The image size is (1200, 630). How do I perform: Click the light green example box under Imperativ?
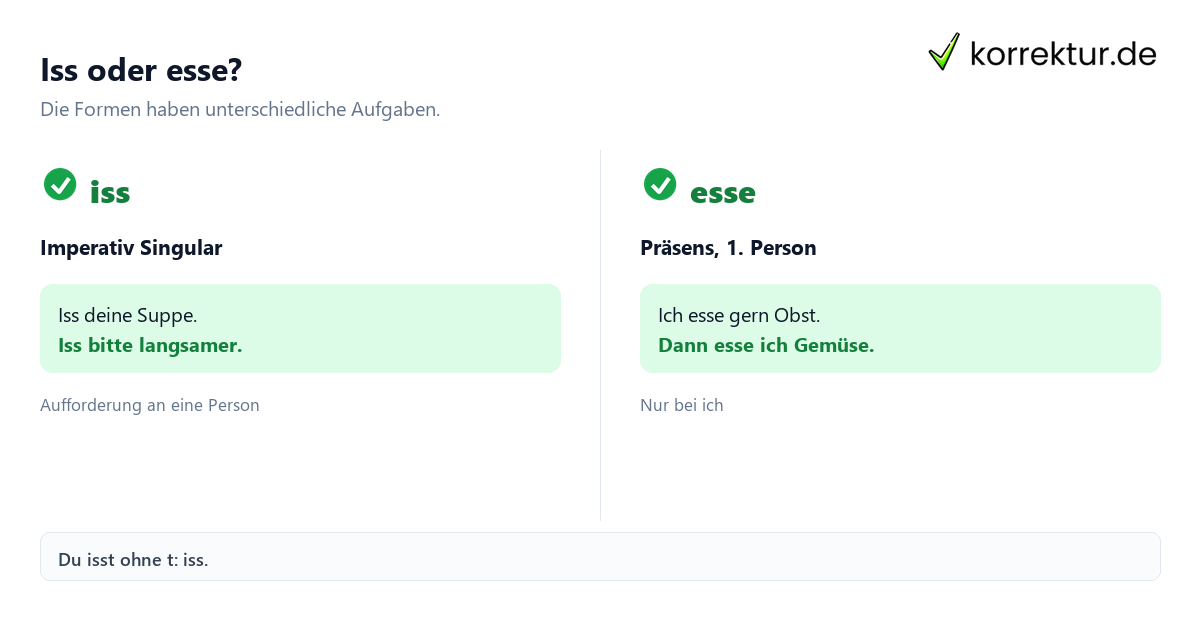click(x=300, y=328)
